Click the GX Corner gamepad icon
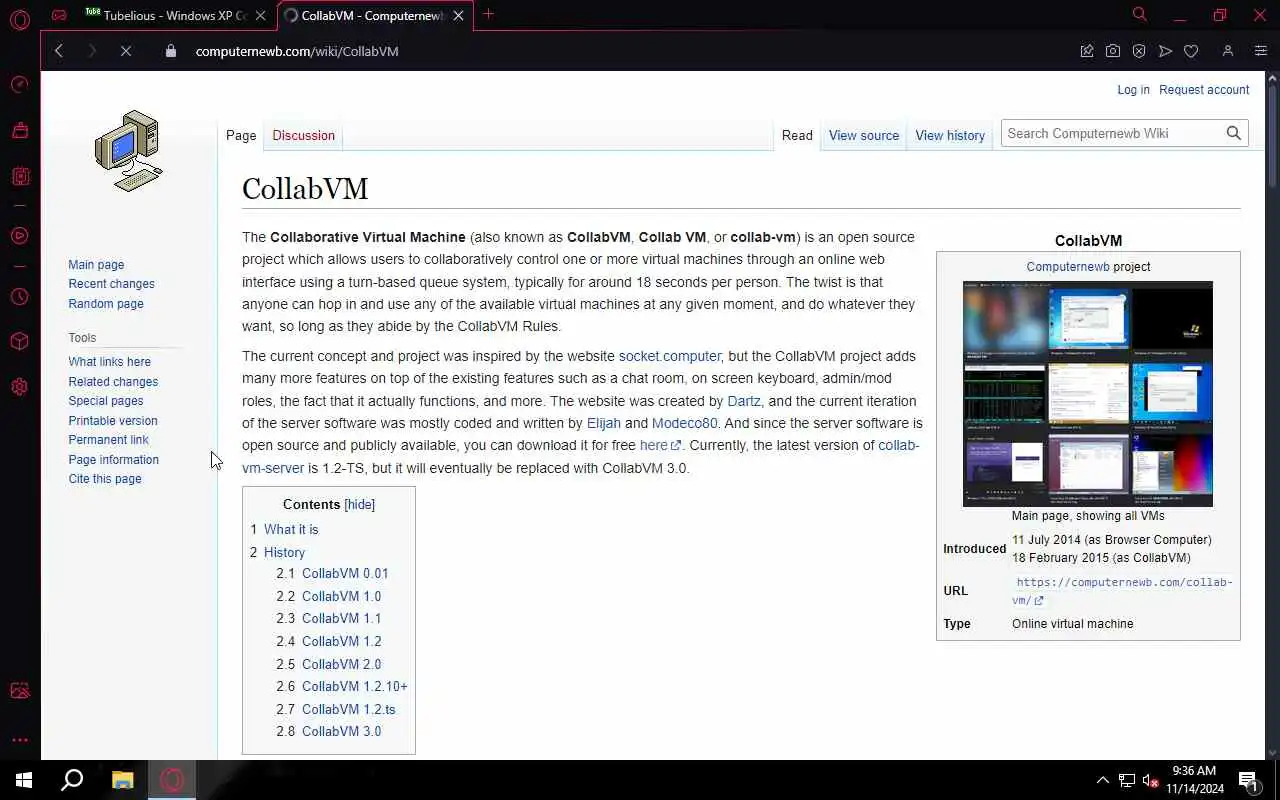This screenshot has height=800, width=1280. (x=60, y=15)
